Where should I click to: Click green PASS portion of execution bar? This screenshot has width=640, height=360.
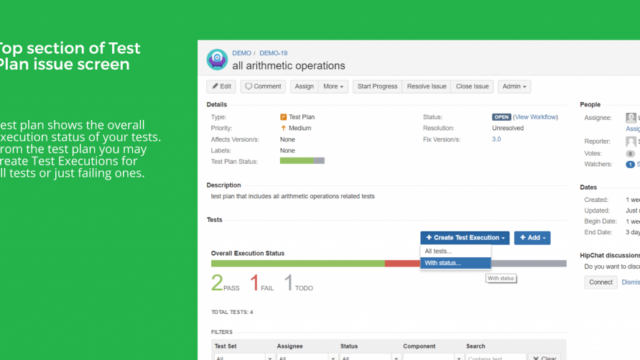298,264
